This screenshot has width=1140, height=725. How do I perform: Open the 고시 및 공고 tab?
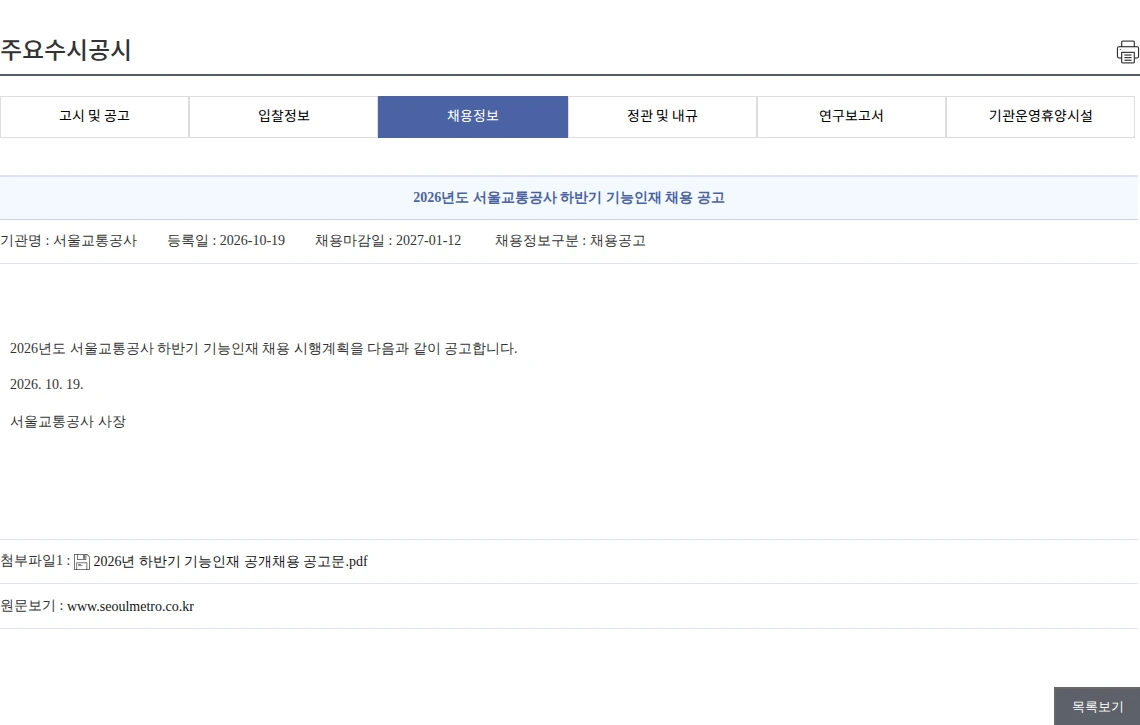95,116
